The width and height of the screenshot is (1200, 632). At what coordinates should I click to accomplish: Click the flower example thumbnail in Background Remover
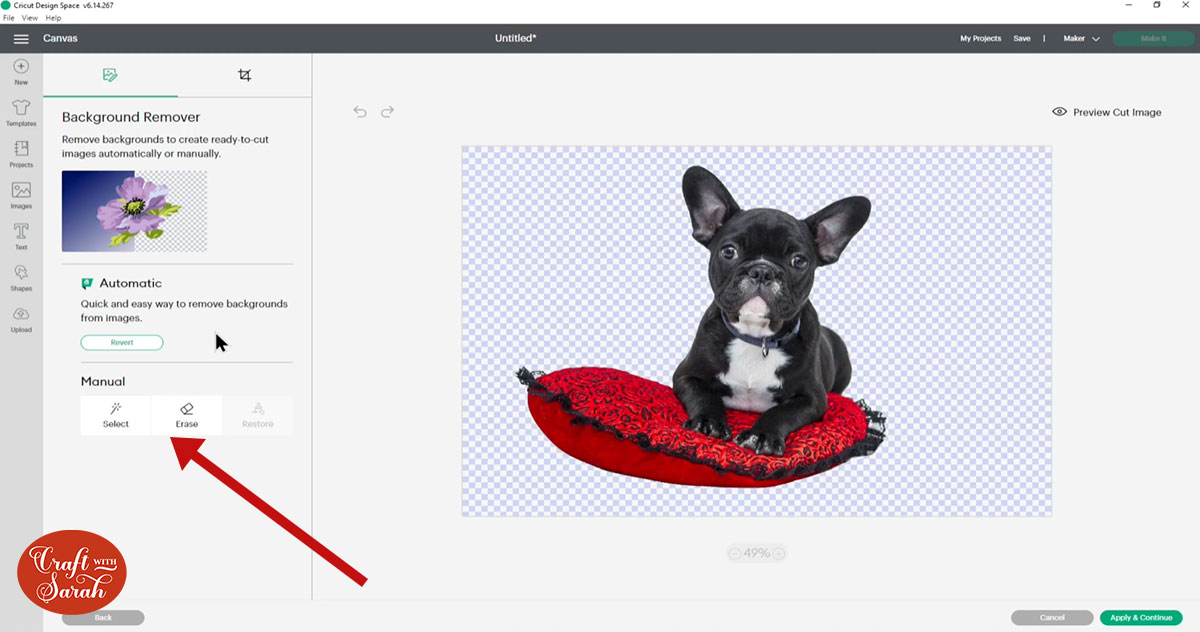[x=133, y=210]
